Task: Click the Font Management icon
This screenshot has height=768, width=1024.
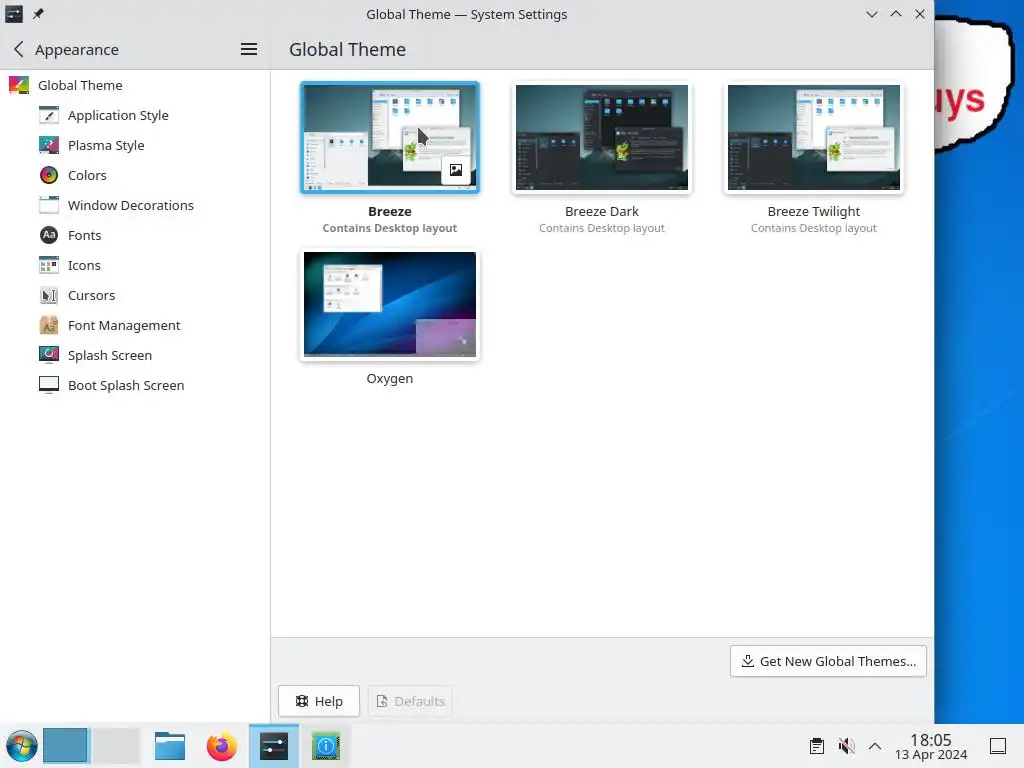Action: tap(49, 325)
